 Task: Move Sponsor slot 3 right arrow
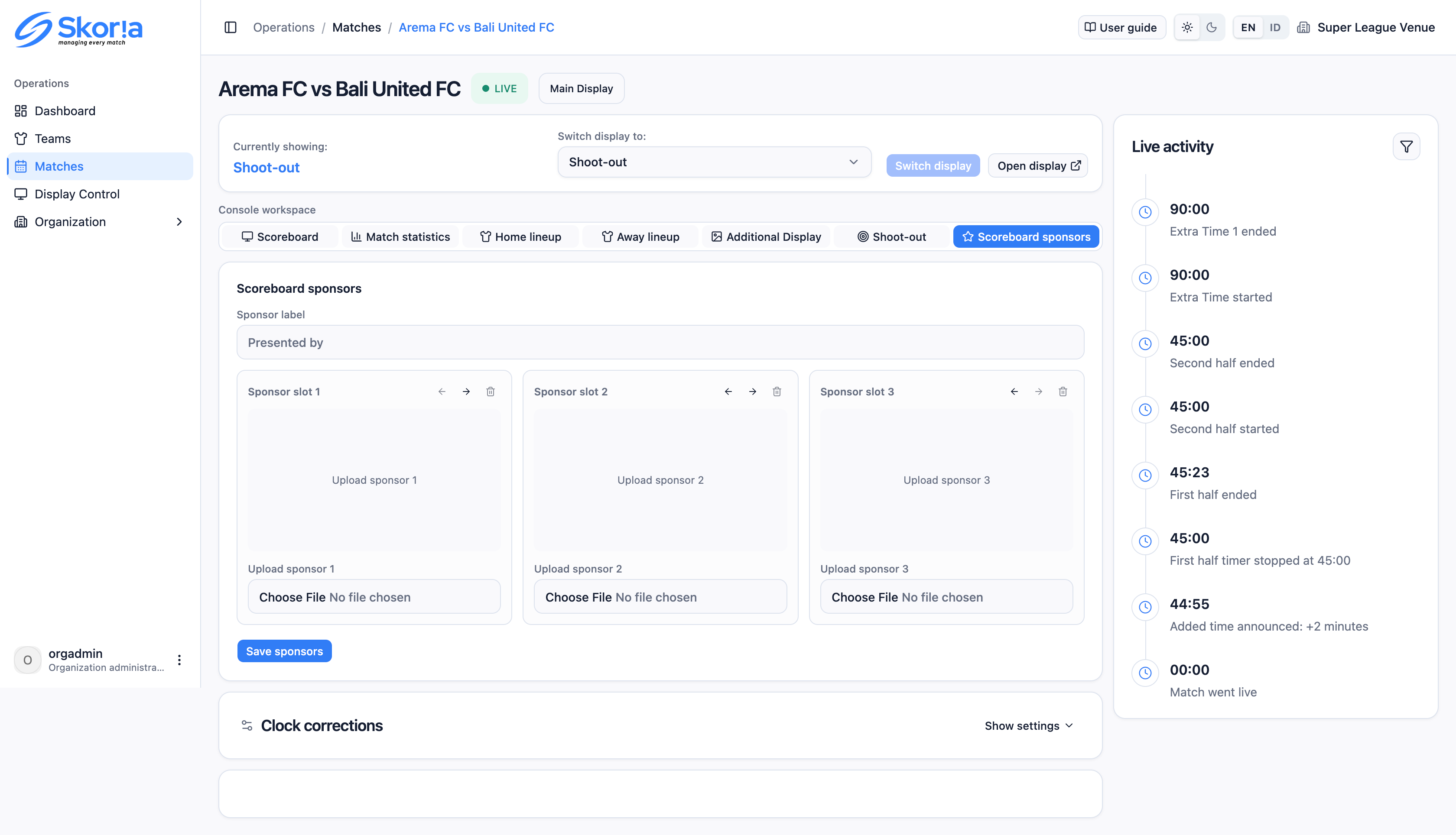point(1038,391)
